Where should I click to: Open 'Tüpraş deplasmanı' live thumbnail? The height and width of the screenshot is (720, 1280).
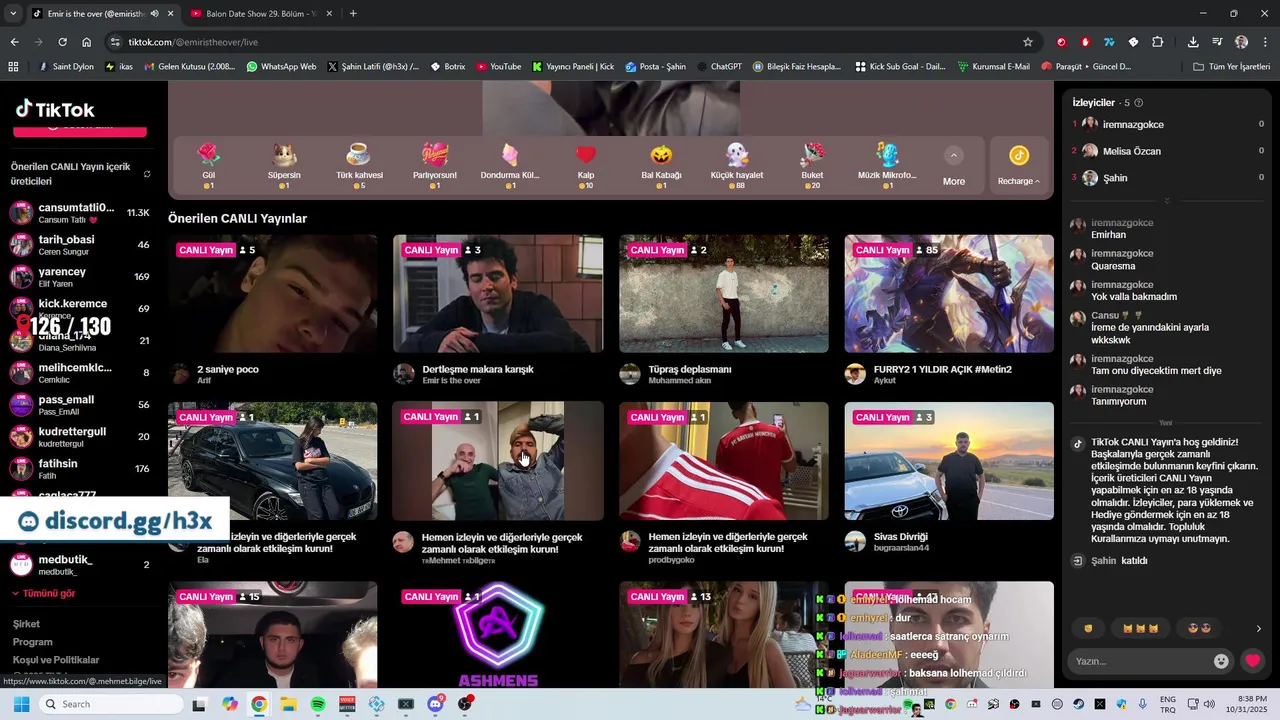click(x=724, y=294)
